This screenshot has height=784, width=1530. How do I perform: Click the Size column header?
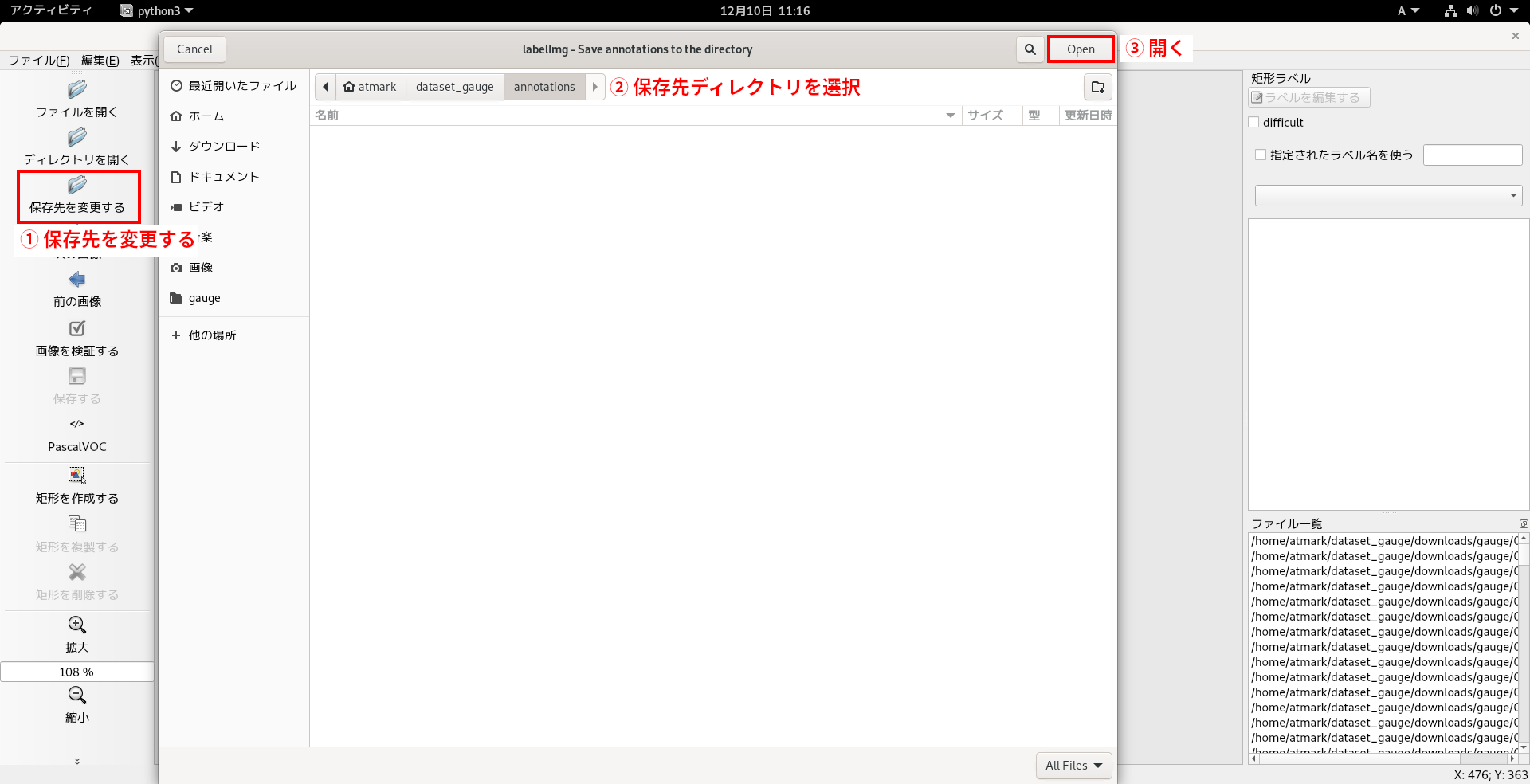(991, 116)
